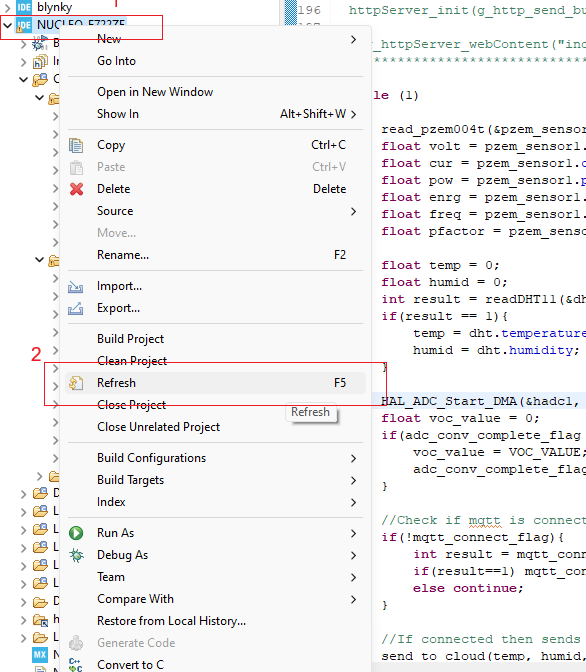Click the 'humid = dht.humidity;' line
Viewport: 586px width, 672px height.
(496, 351)
